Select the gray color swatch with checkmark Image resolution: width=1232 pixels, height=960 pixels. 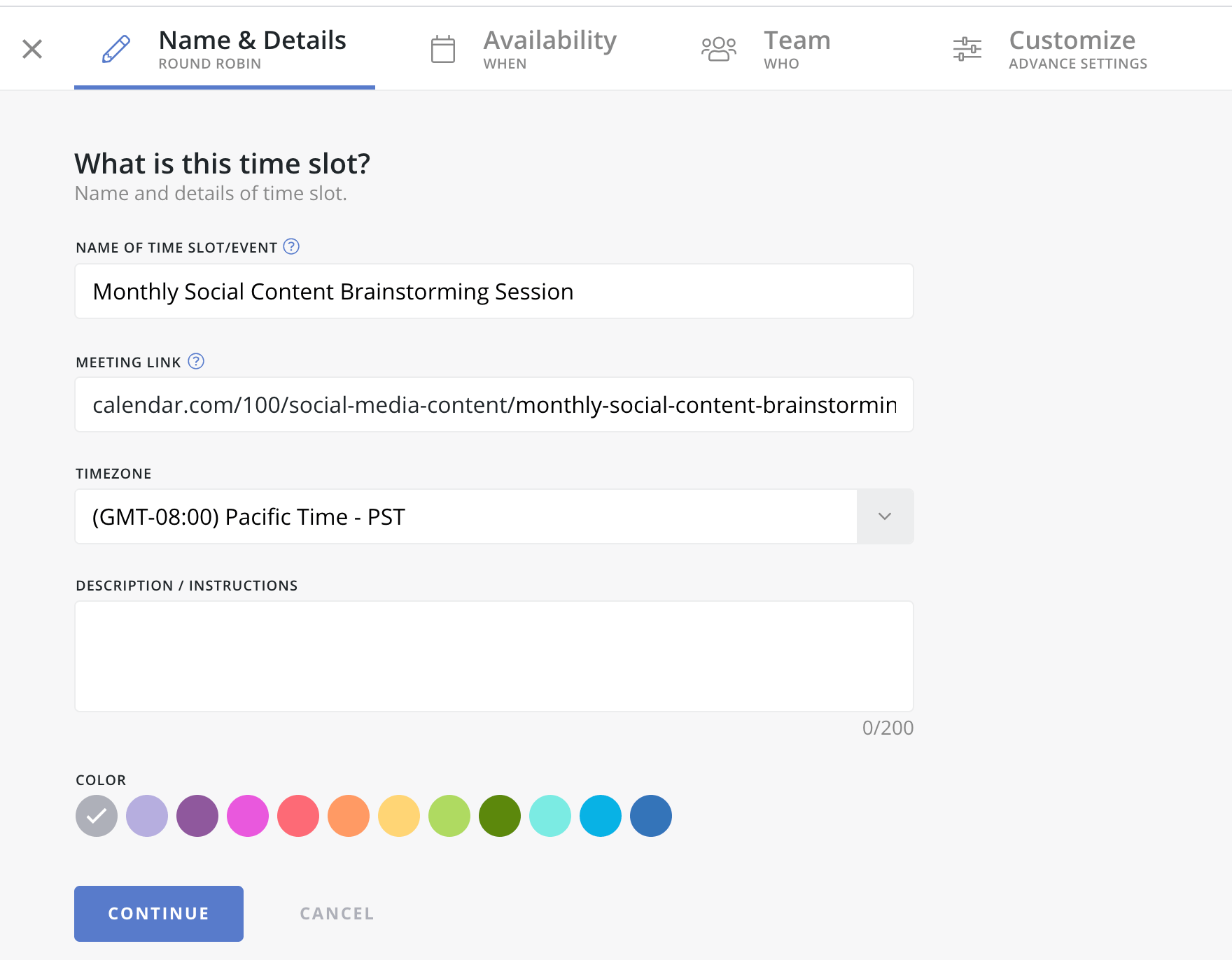point(97,816)
